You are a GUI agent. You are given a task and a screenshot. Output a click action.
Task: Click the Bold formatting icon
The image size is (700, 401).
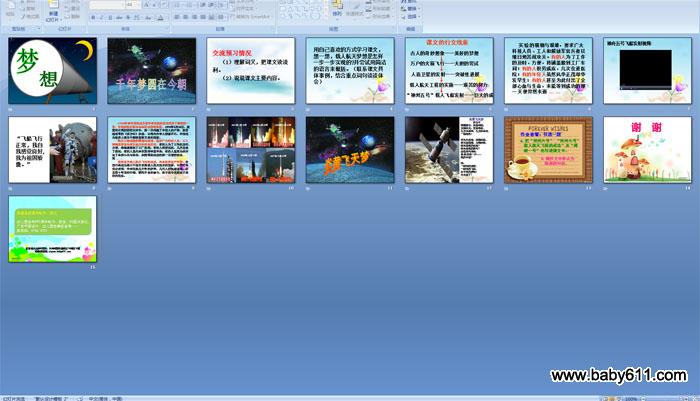93,17
